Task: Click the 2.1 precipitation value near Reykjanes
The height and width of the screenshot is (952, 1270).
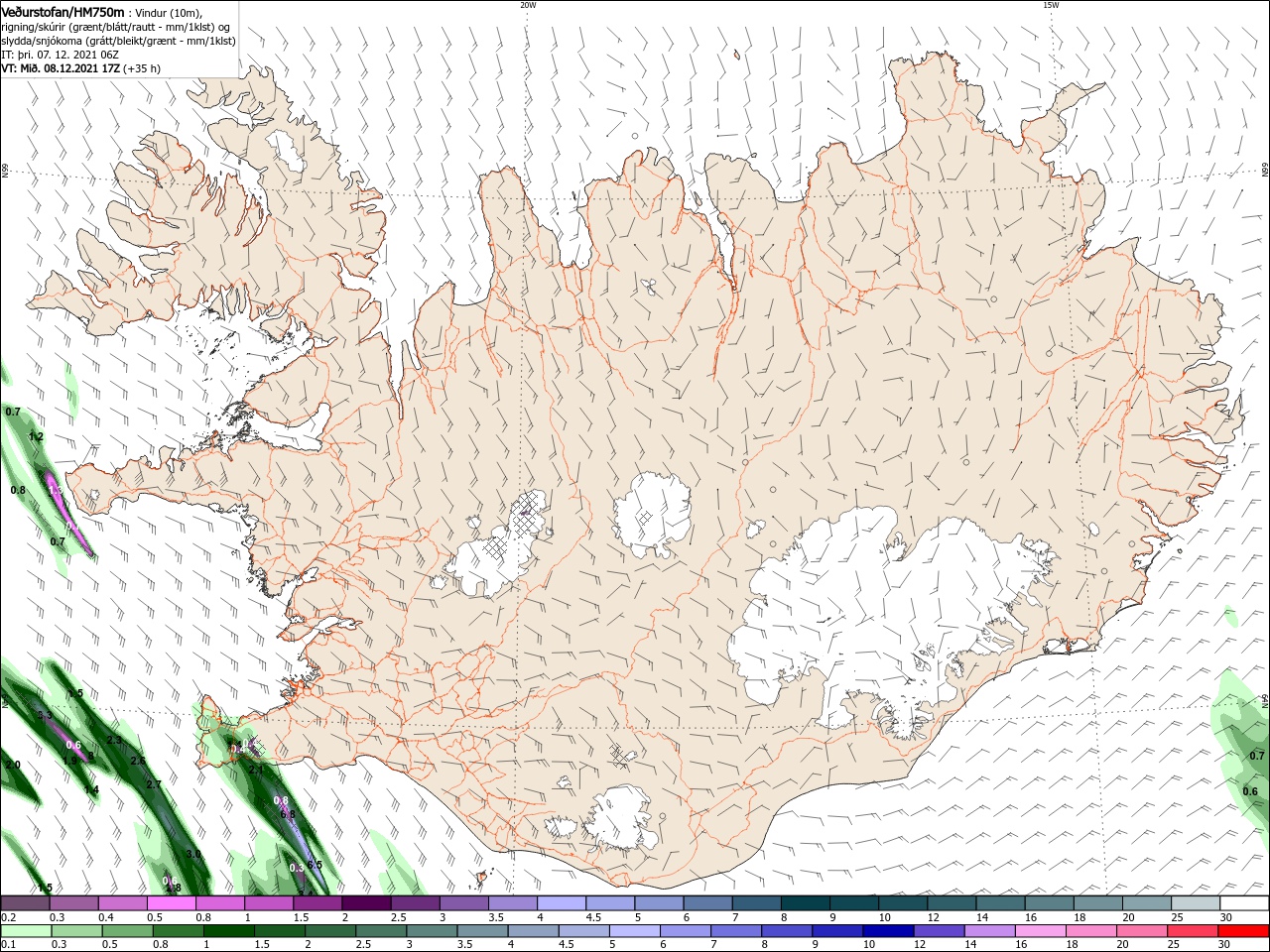Action: (x=256, y=769)
